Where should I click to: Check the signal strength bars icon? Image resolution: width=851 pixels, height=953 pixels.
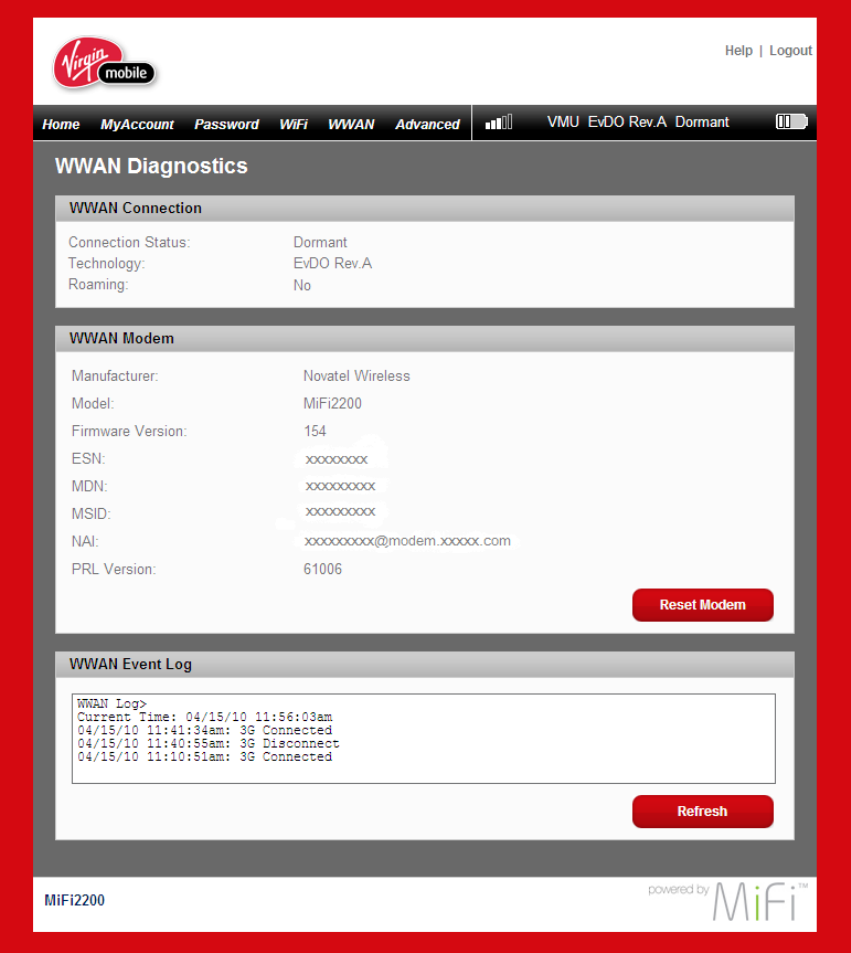pos(498,122)
